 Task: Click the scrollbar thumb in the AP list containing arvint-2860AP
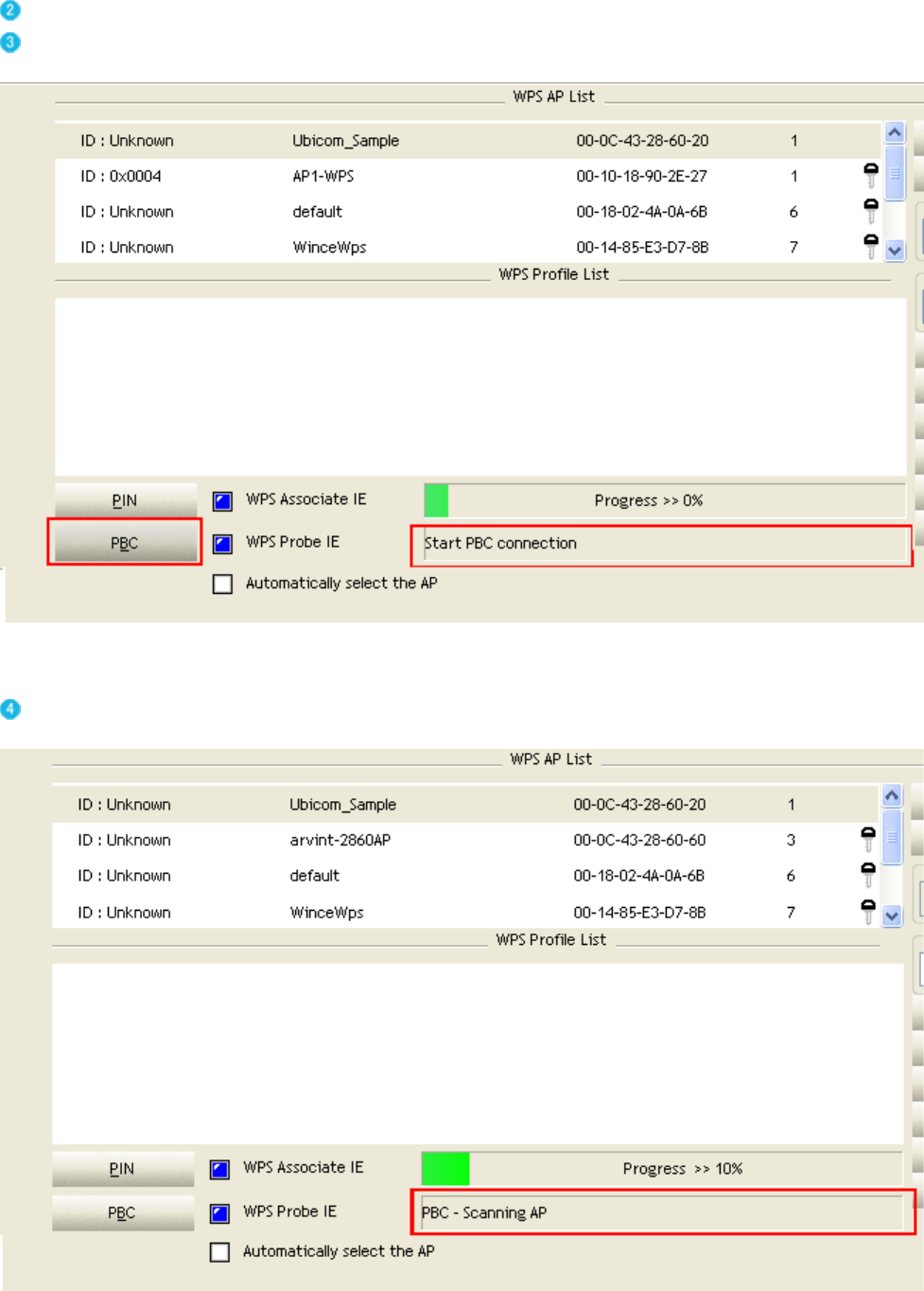pyautogui.click(x=892, y=836)
